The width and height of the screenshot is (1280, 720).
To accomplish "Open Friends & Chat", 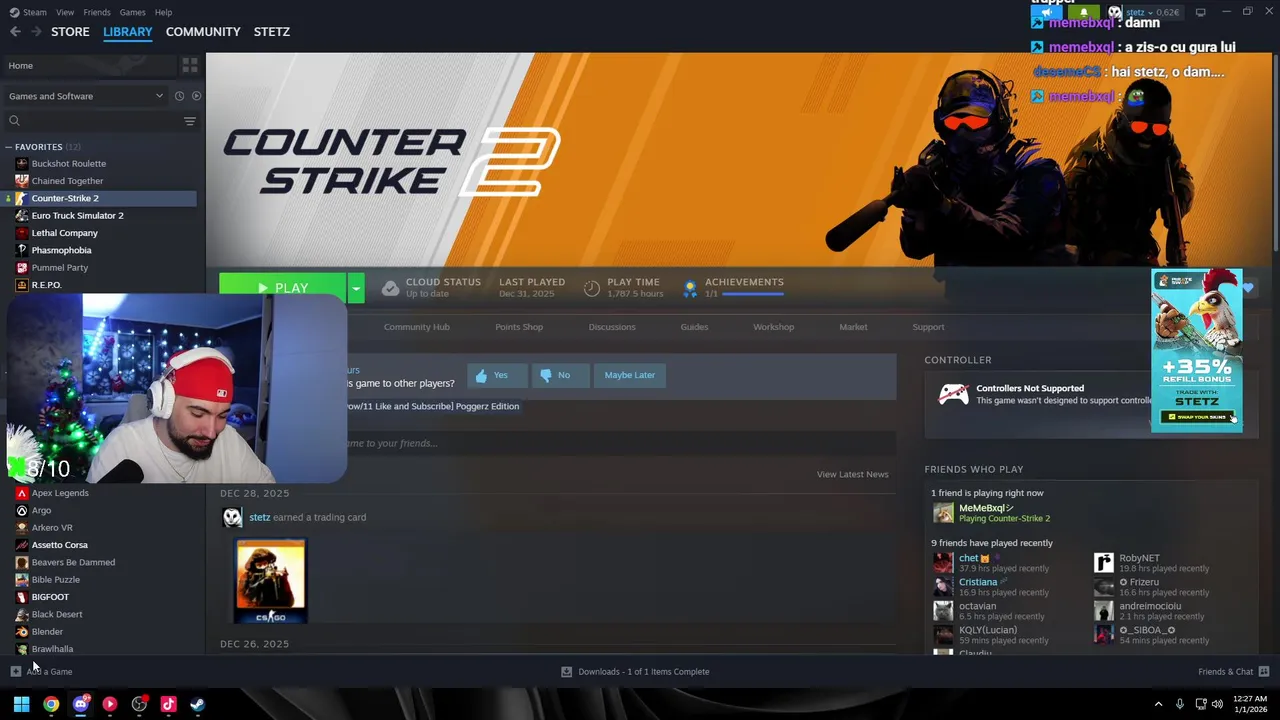I will pyautogui.click(x=1233, y=672).
